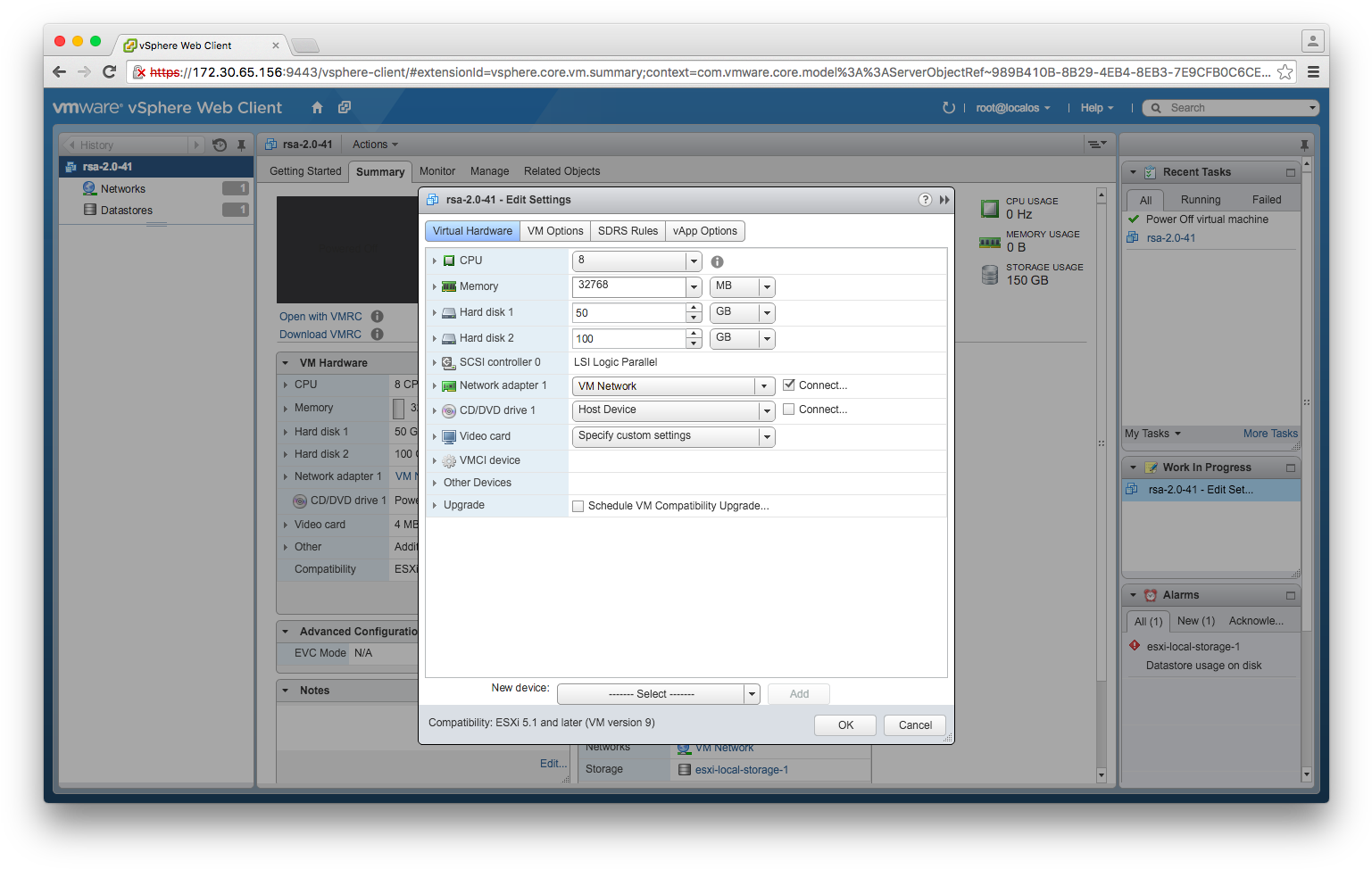Open the Host Device dropdown
The height and width of the screenshot is (869, 1372).
(766, 410)
